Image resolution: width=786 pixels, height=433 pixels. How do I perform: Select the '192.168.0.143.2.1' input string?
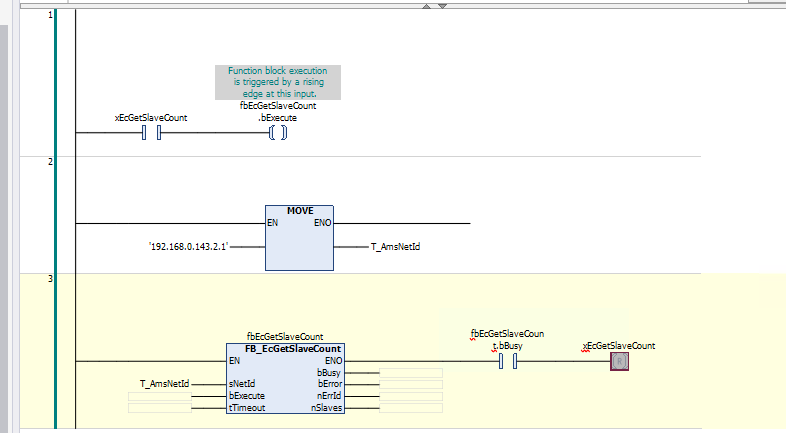click(188, 247)
